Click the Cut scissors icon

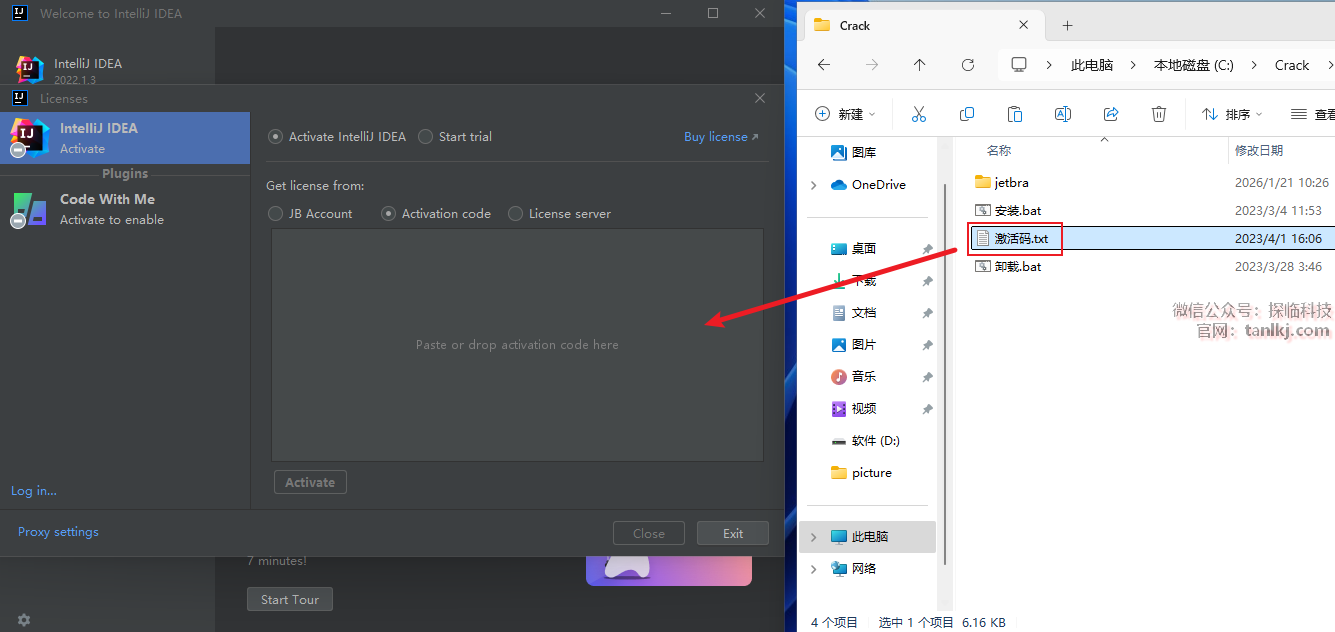tap(919, 114)
